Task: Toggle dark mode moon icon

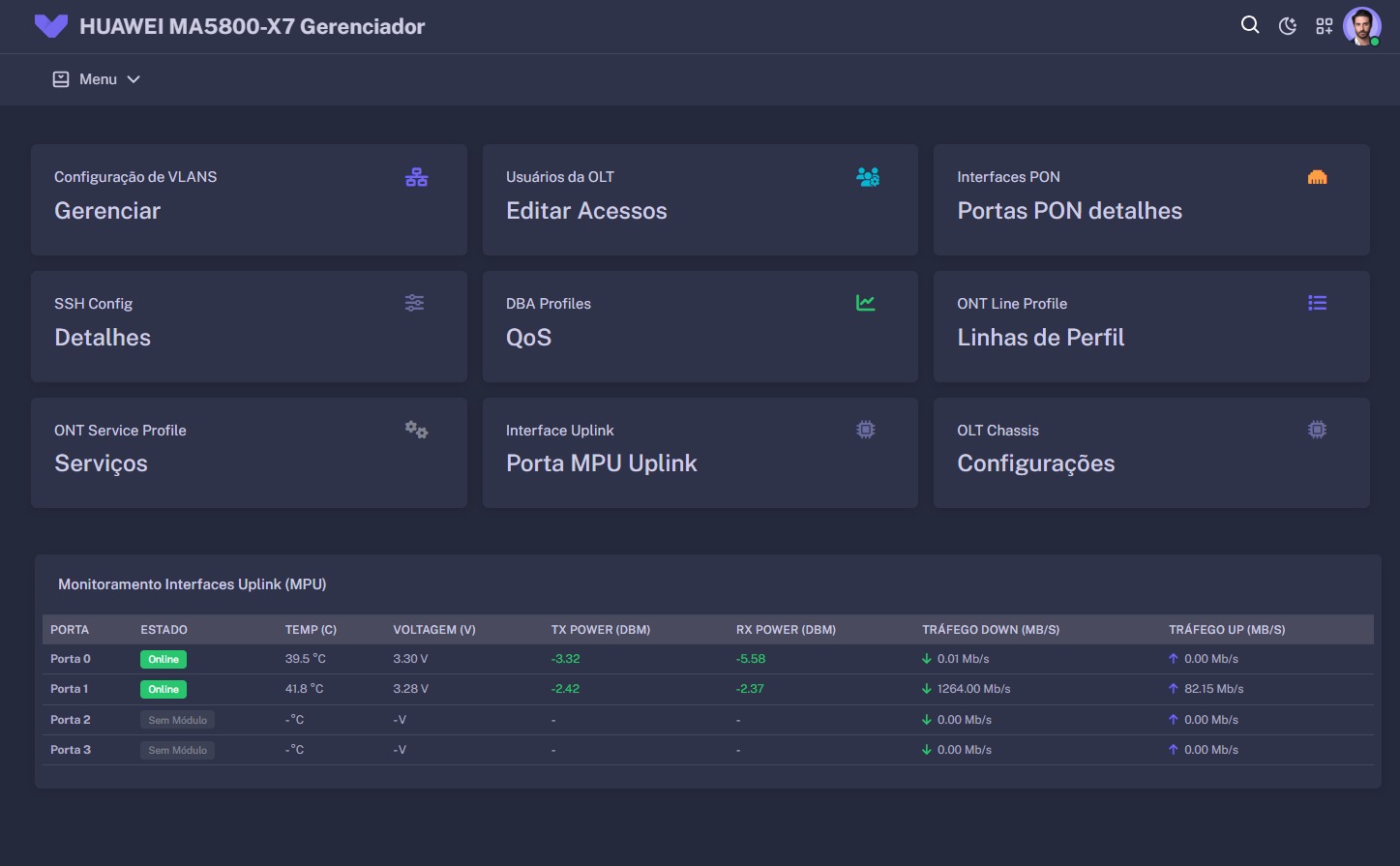Action: point(1287,26)
